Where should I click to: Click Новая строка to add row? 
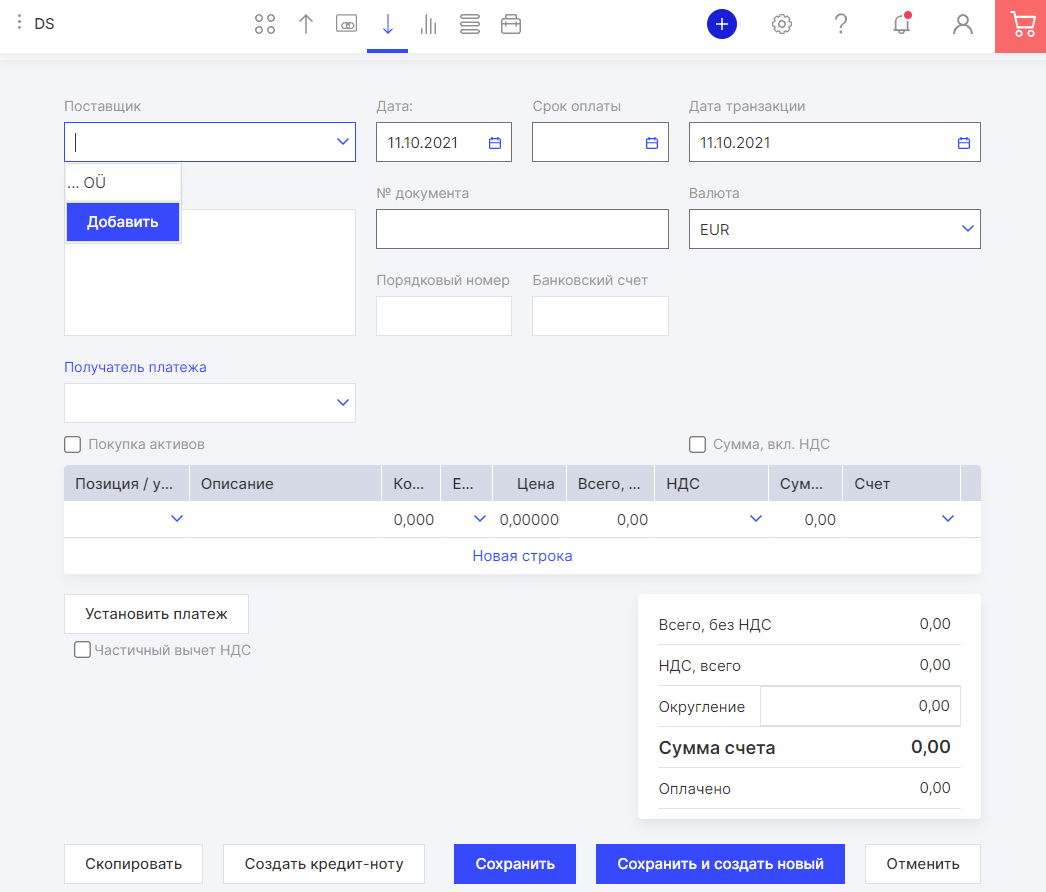[x=522, y=556]
